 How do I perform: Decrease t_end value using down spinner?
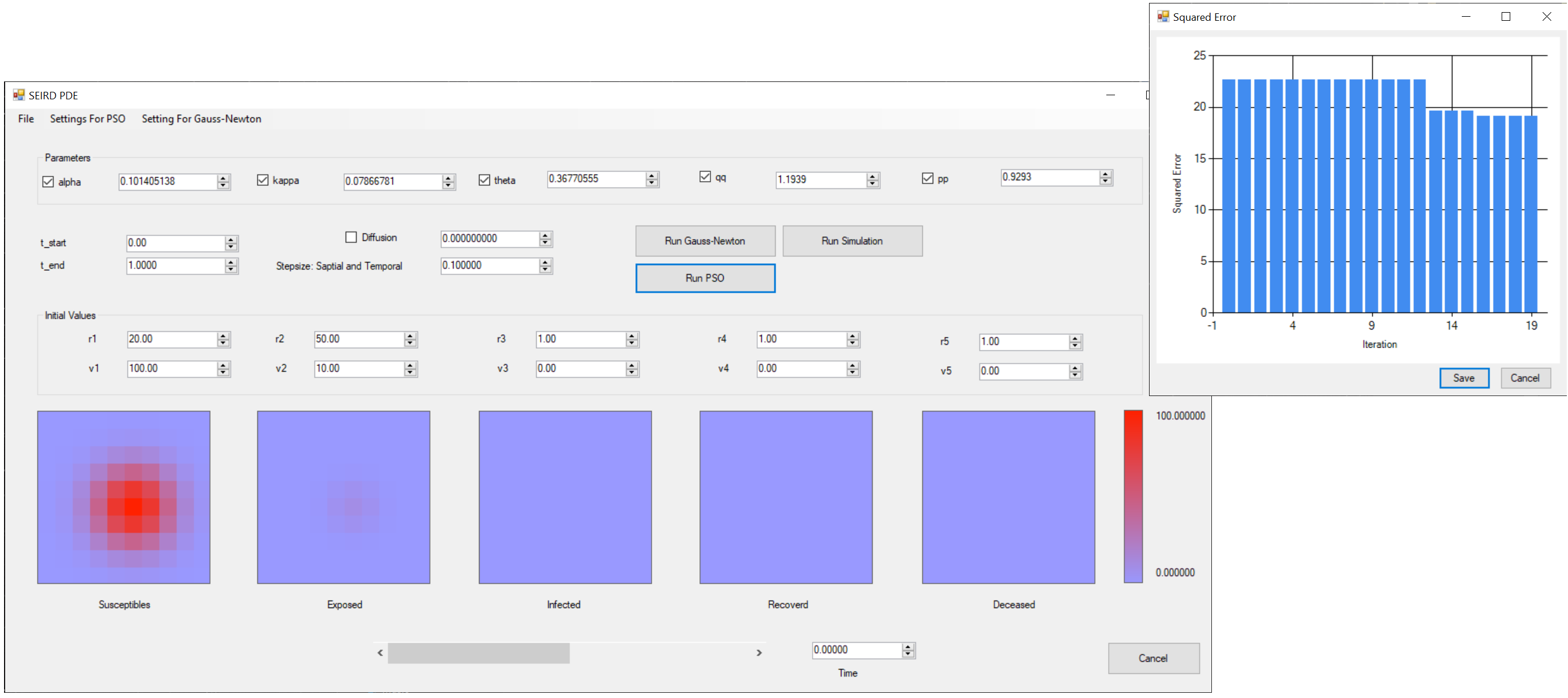tap(231, 268)
